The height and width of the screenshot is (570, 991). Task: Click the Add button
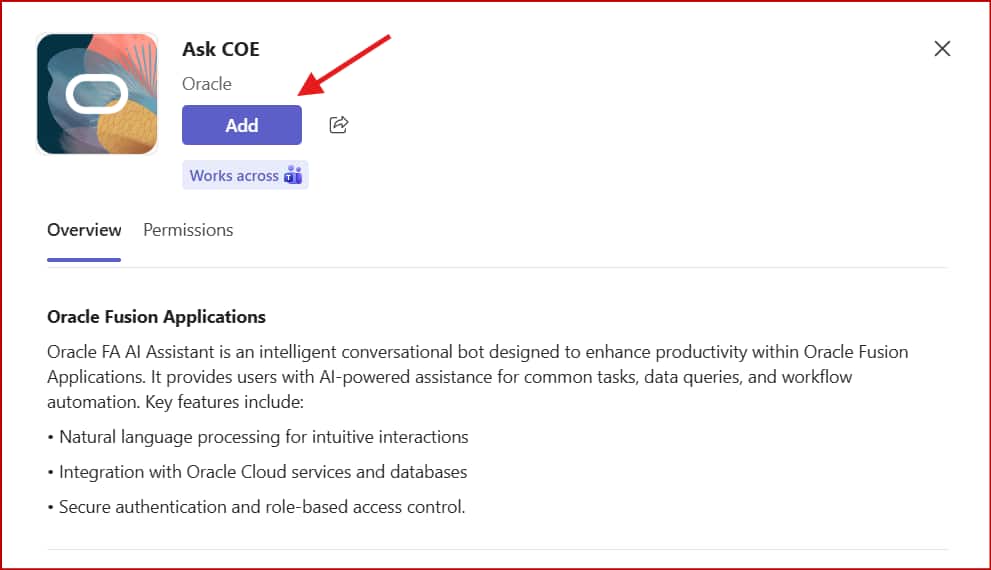pyautogui.click(x=241, y=125)
